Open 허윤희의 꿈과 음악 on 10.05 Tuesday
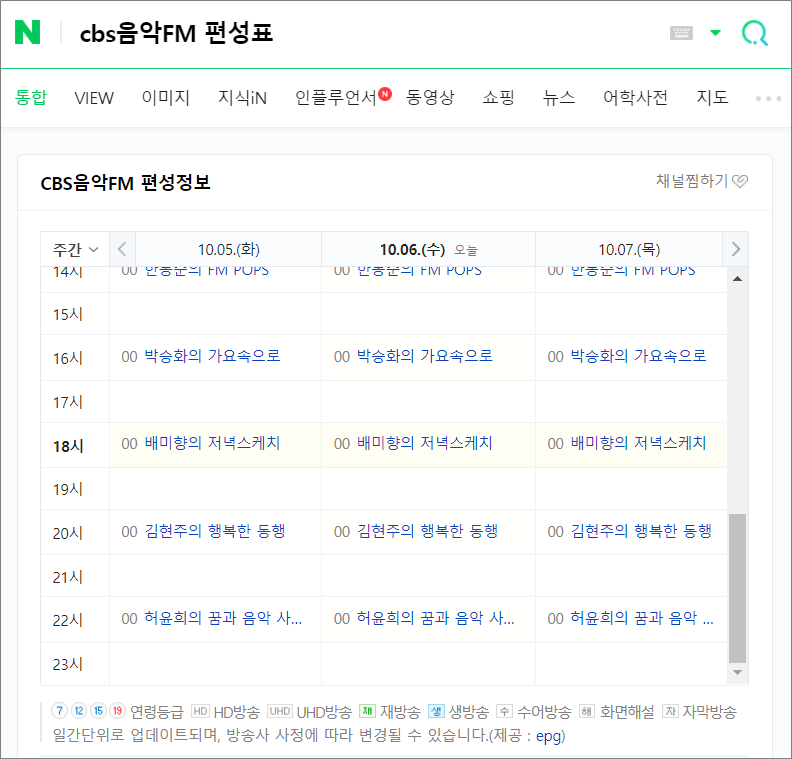Viewport: 792px width, 759px height. (223, 618)
